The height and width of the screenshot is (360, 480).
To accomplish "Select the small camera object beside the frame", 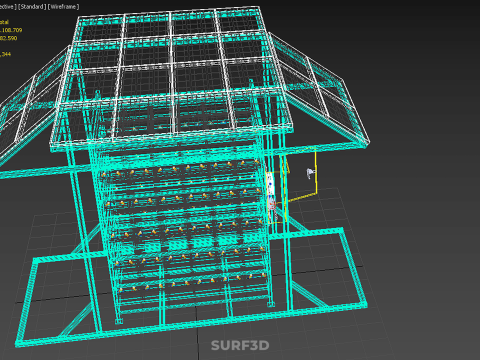I will (311, 173).
